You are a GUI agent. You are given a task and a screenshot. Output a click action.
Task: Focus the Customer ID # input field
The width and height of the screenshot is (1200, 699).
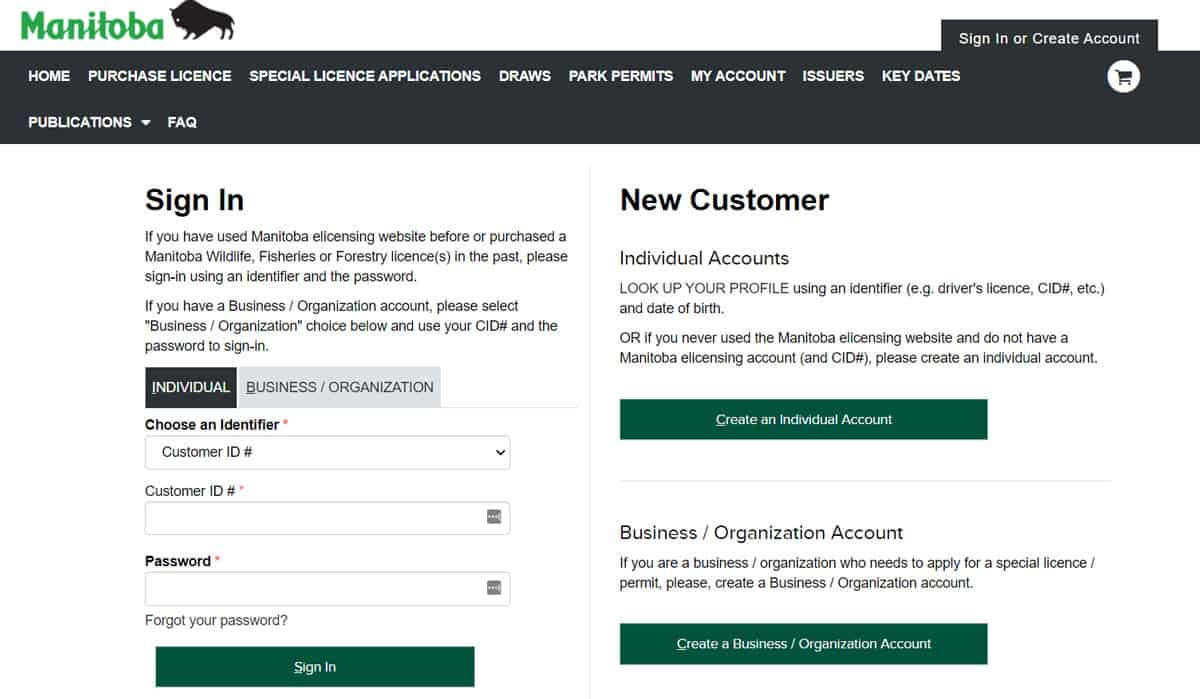(x=327, y=518)
